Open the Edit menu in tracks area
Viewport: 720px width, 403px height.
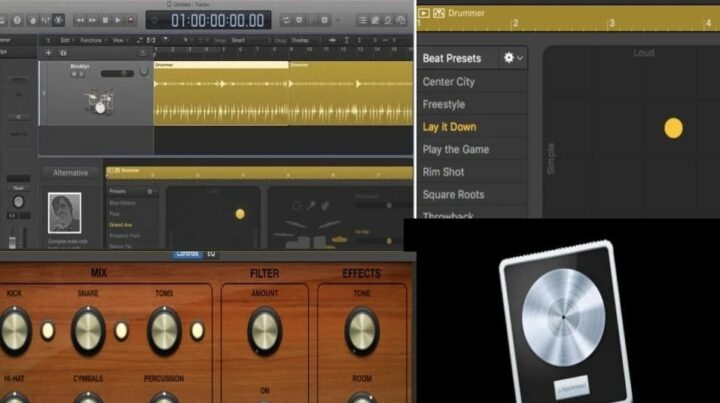65,40
